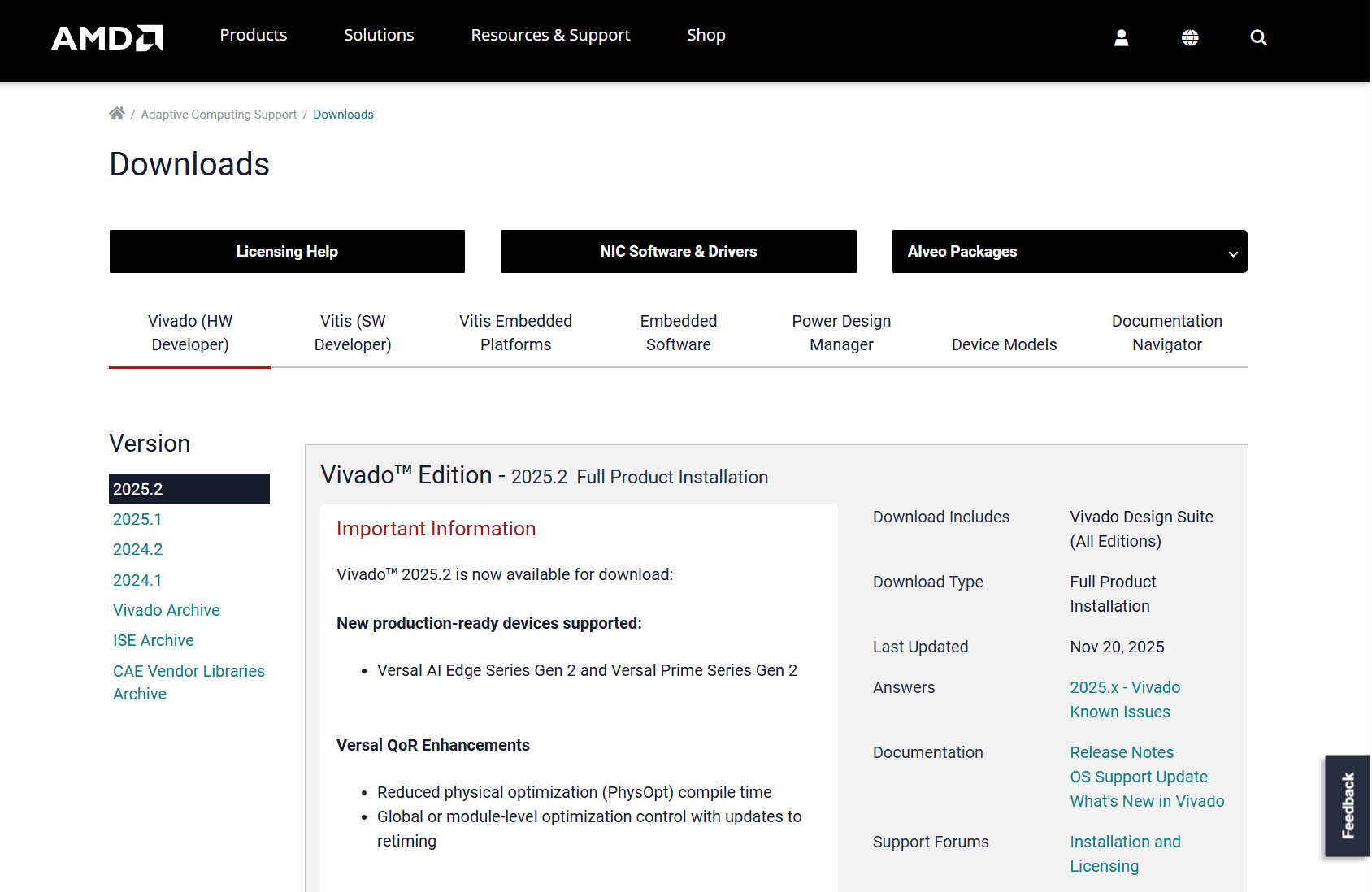Viewport: 1372px width, 892px height.
Task: Open the Release Notes documentation link
Action: (1122, 752)
